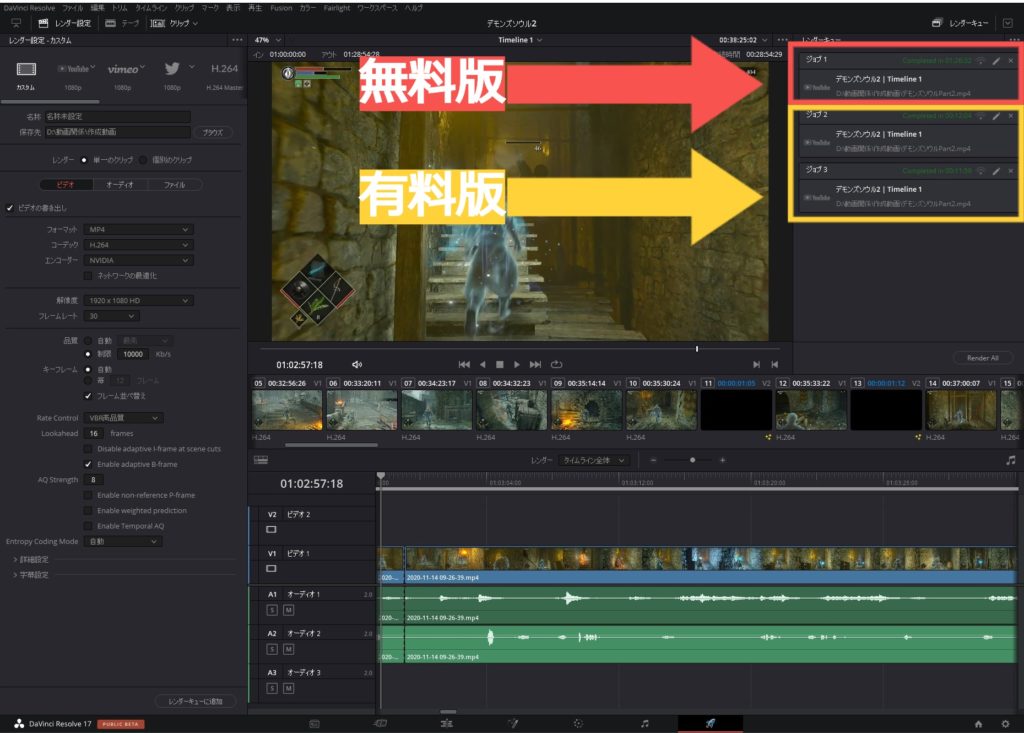The image size is (1024, 733).
Task: Enable Network Optimization checkbox
Action: click(x=88, y=276)
